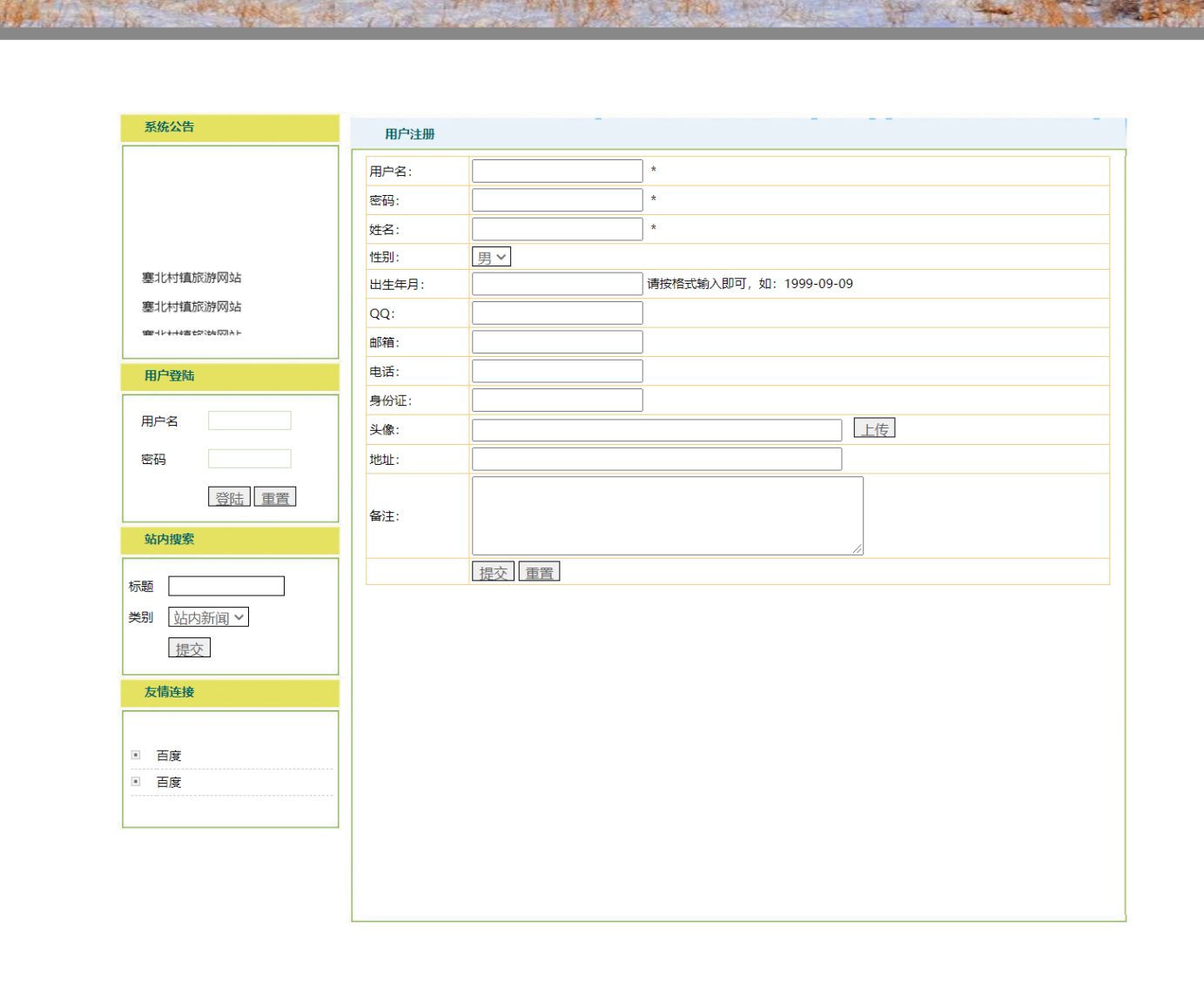Click the 出生年月 input field
The image size is (1204, 996).
[557, 284]
